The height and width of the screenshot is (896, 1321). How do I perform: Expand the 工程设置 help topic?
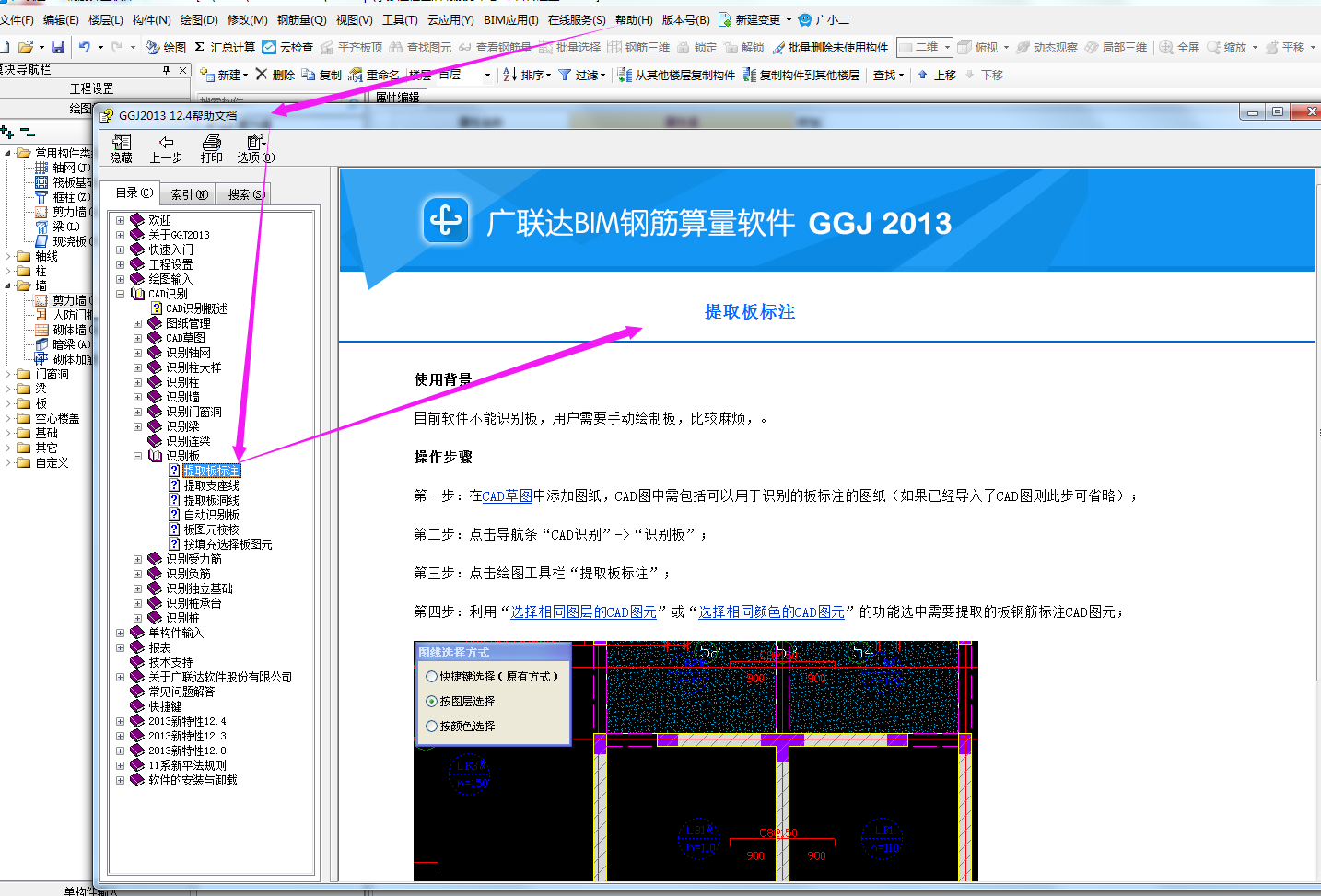pyautogui.click(x=121, y=264)
